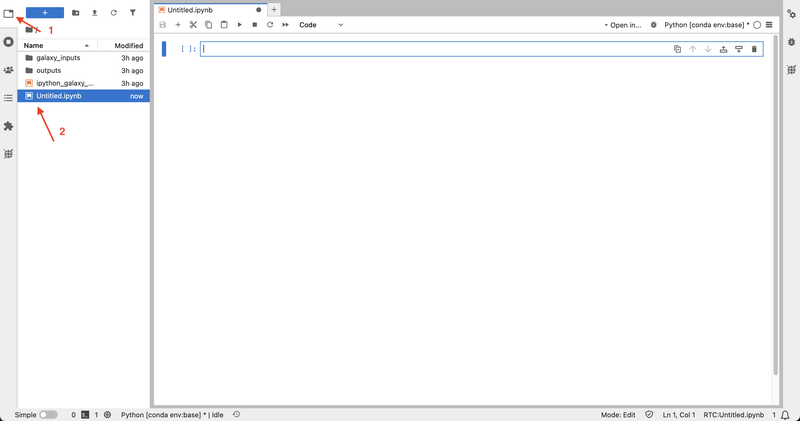This screenshot has height=421, width=800.
Task: Restart the kernel from the notebook toolbar
Action: (x=270, y=25)
